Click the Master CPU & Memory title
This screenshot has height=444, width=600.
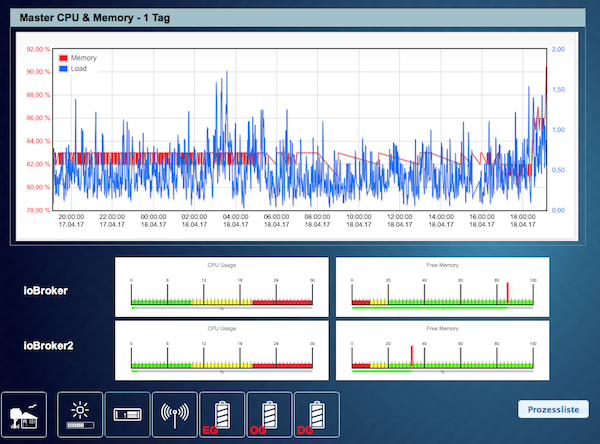click(x=95, y=18)
